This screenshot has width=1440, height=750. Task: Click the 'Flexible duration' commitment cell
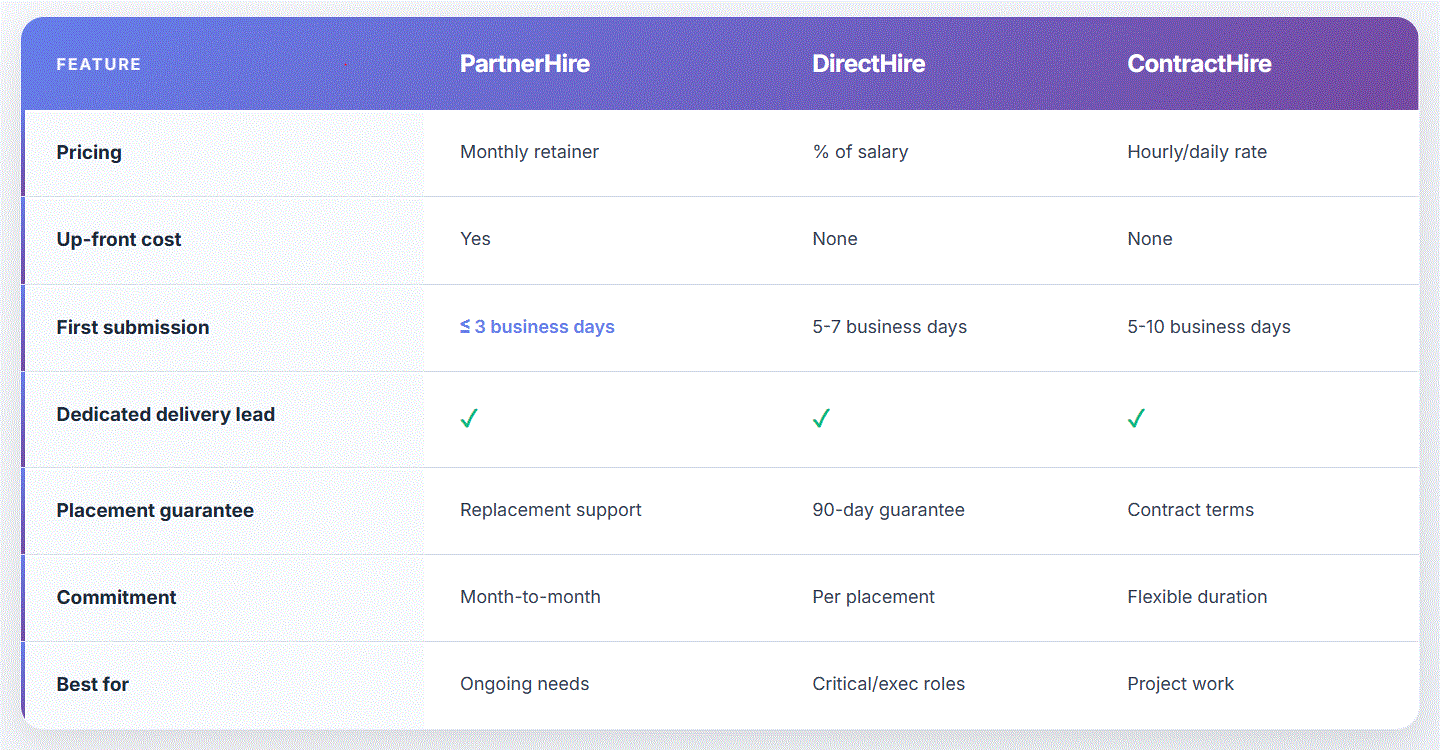(1197, 597)
